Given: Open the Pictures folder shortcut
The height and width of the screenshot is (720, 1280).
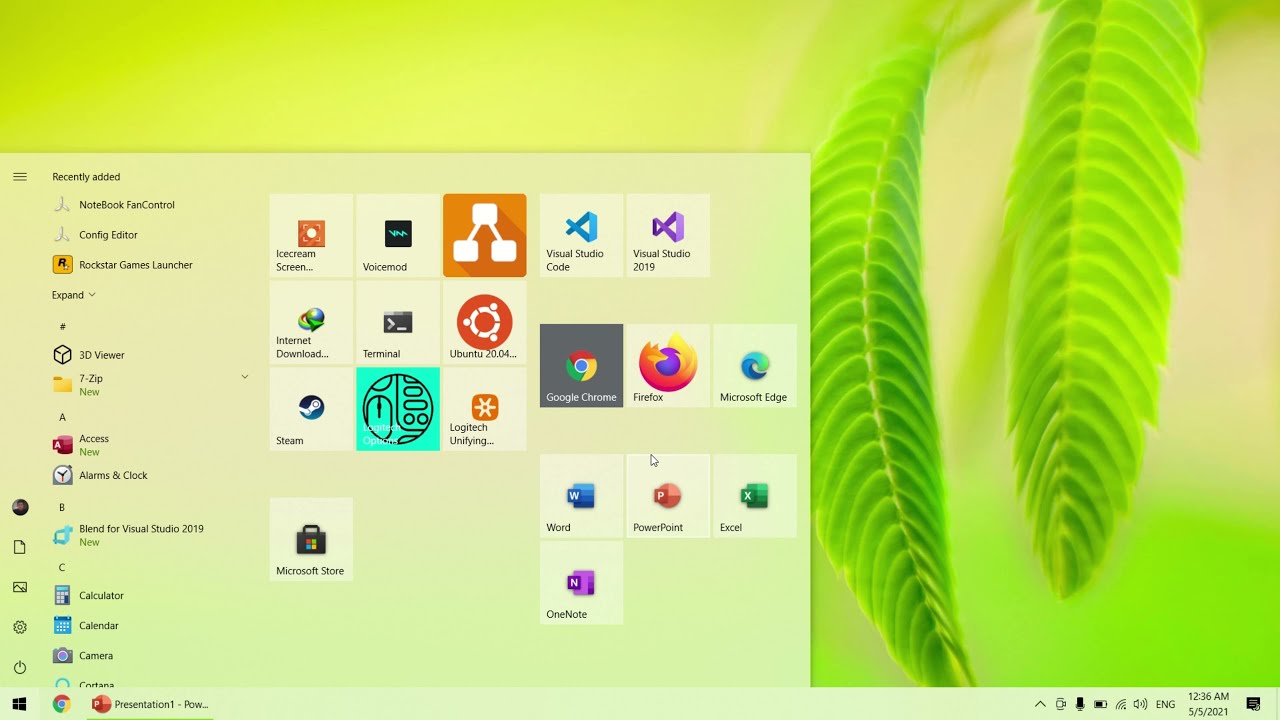Looking at the screenshot, I should point(20,587).
